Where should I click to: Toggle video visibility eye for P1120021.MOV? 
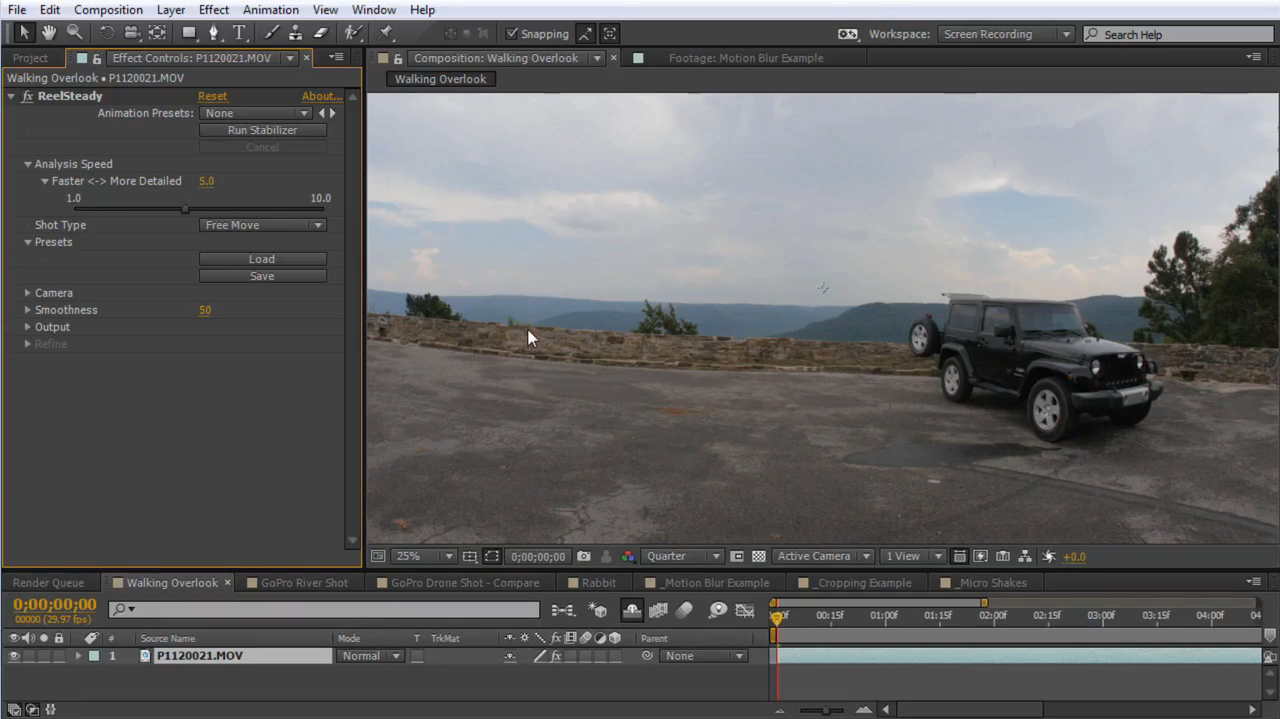14,656
